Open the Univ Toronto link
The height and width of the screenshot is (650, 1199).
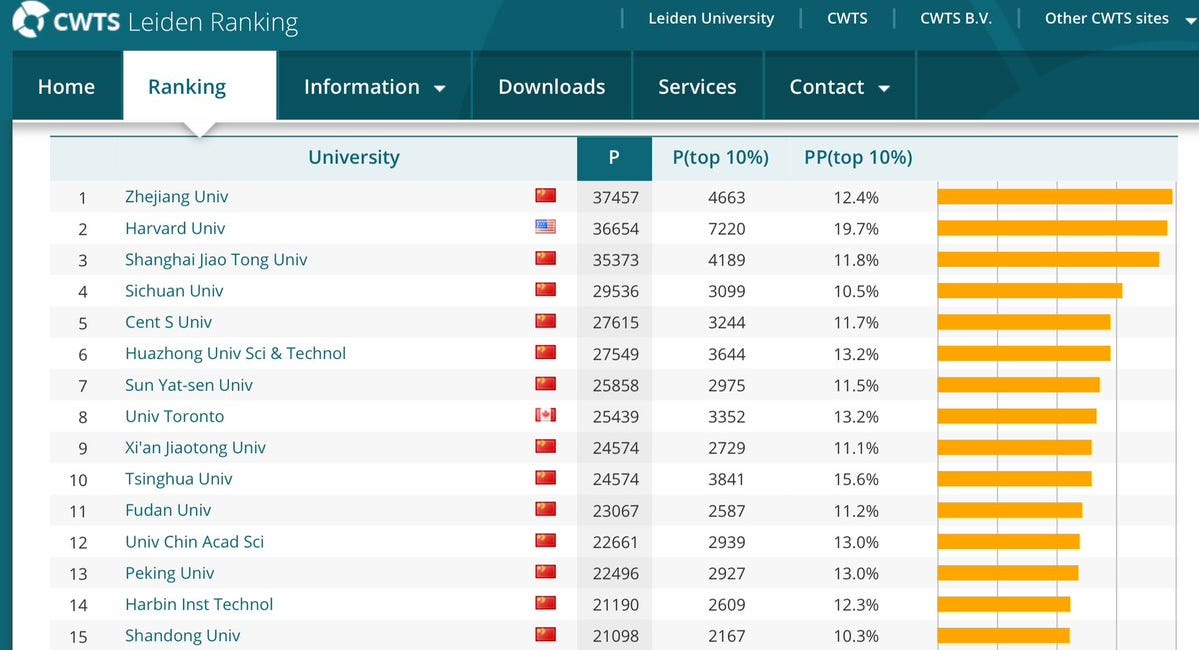174,416
